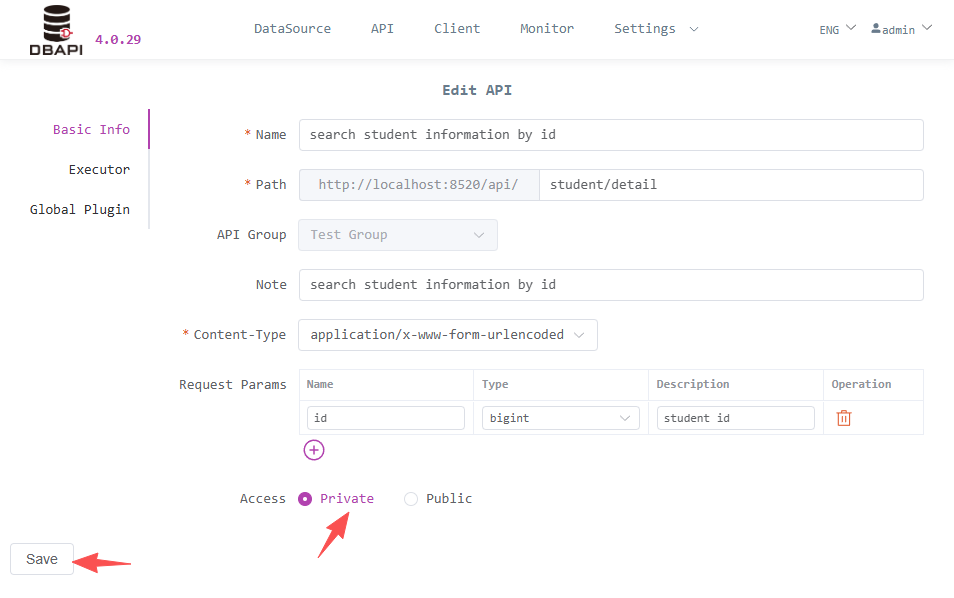
Task: Open the API menu item
Action: (x=382, y=29)
